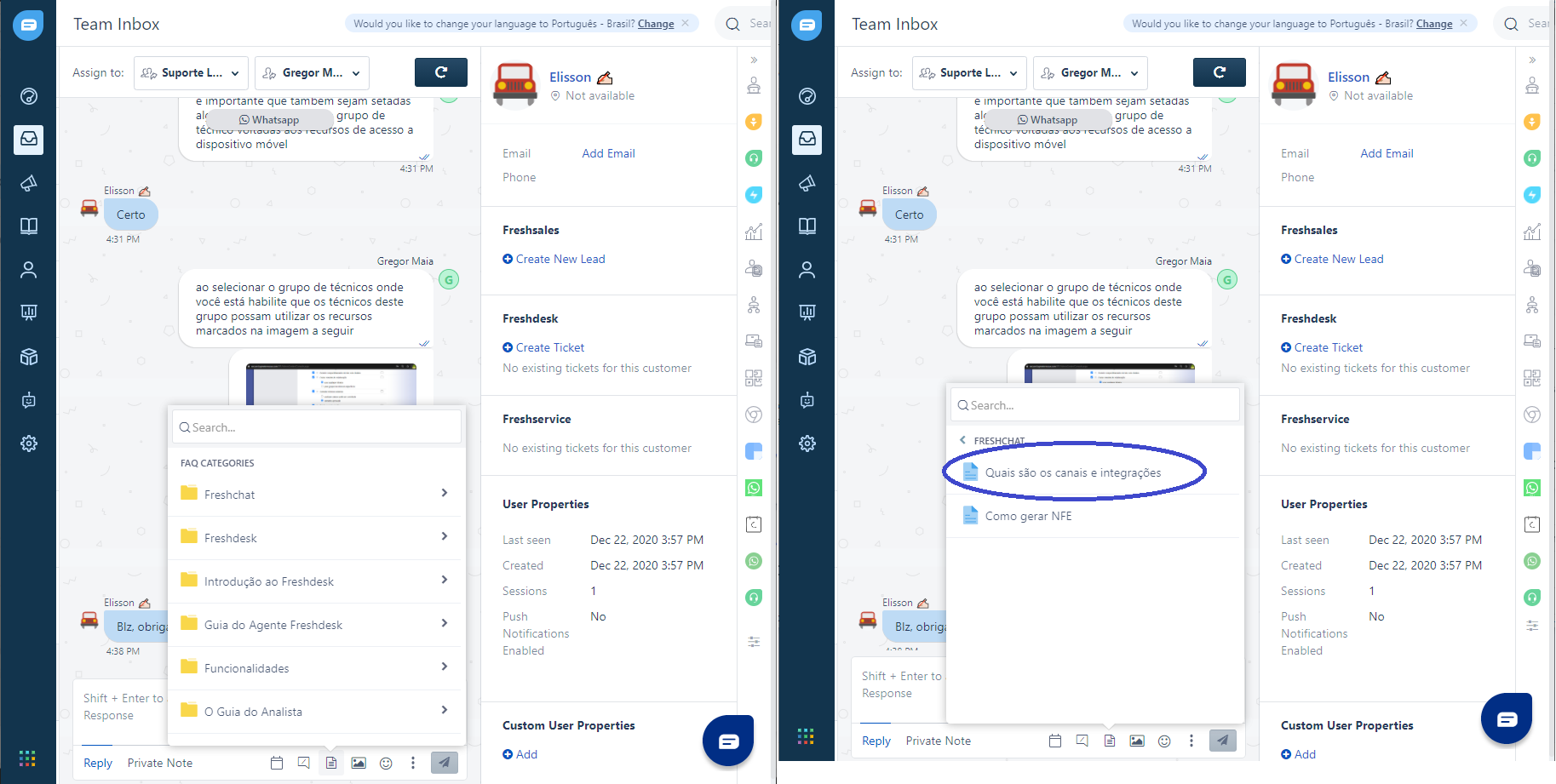The height and width of the screenshot is (784, 1556).
Task: Open settings gear in left screenshot sidebar
Action: pos(29,444)
